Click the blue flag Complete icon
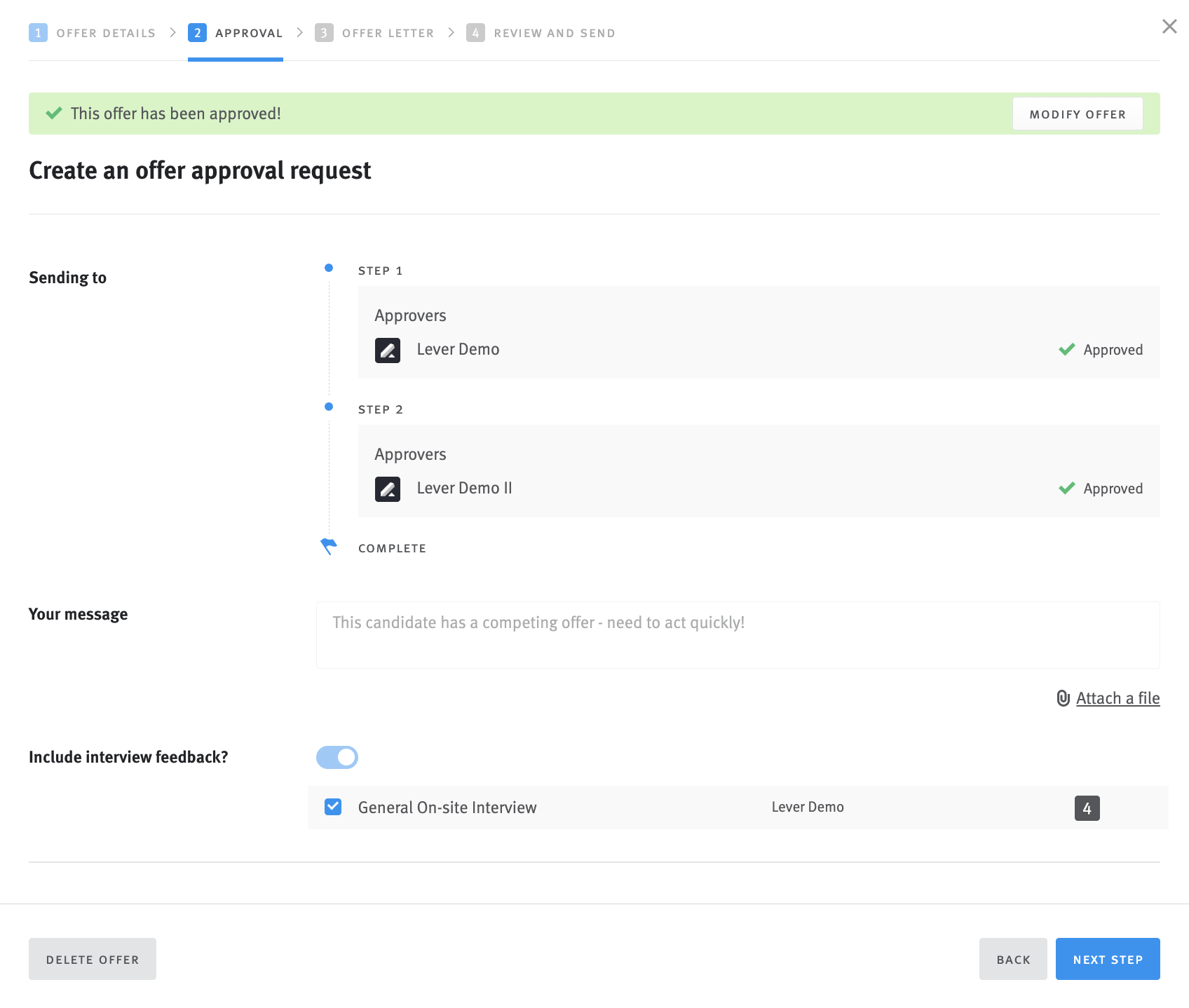 tap(329, 547)
